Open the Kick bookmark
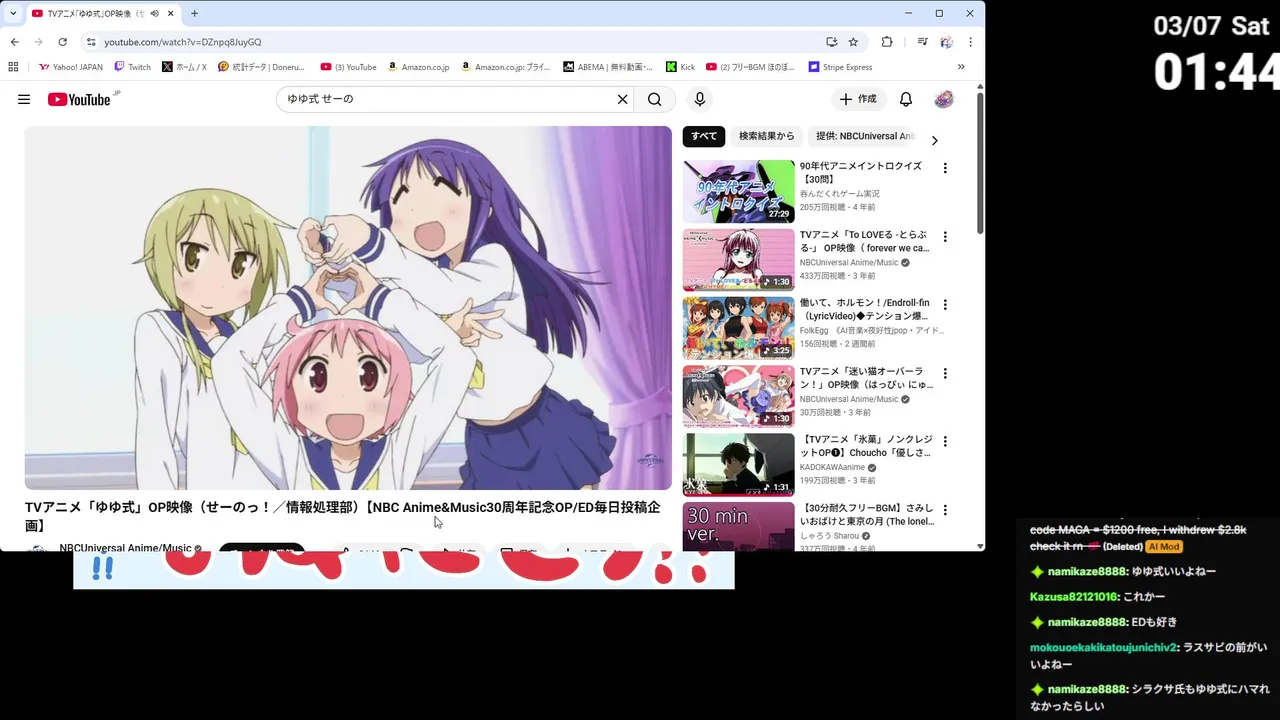Image resolution: width=1280 pixels, height=720 pixels. click(x=680, y=67)
